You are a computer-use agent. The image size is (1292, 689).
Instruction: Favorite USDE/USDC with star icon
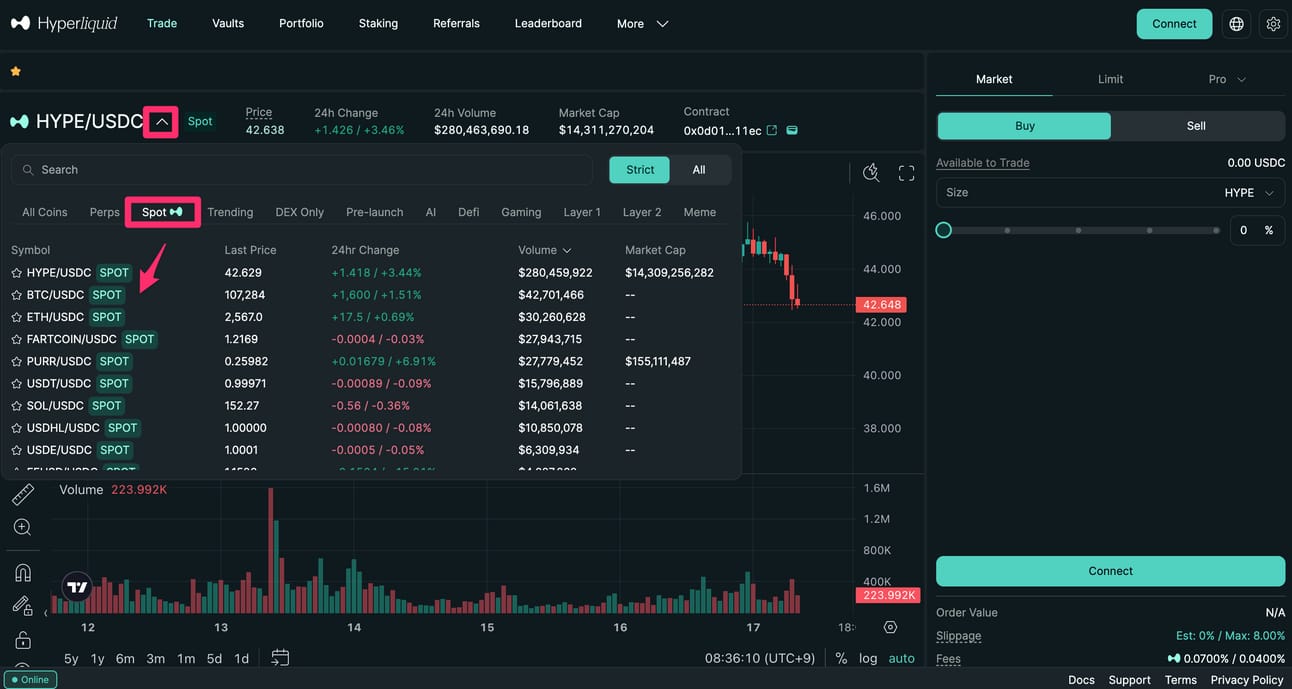(x=16, y=450)
